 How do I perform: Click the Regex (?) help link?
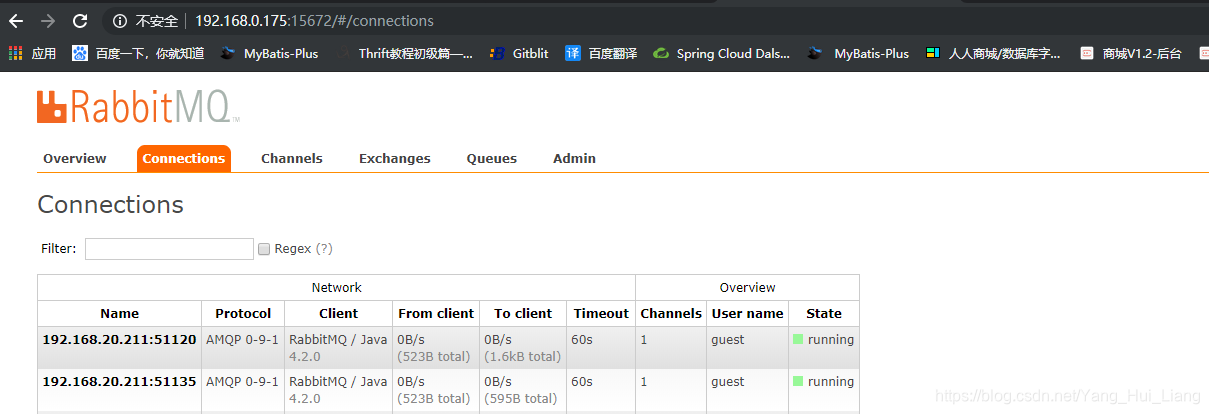click(324, 249)
